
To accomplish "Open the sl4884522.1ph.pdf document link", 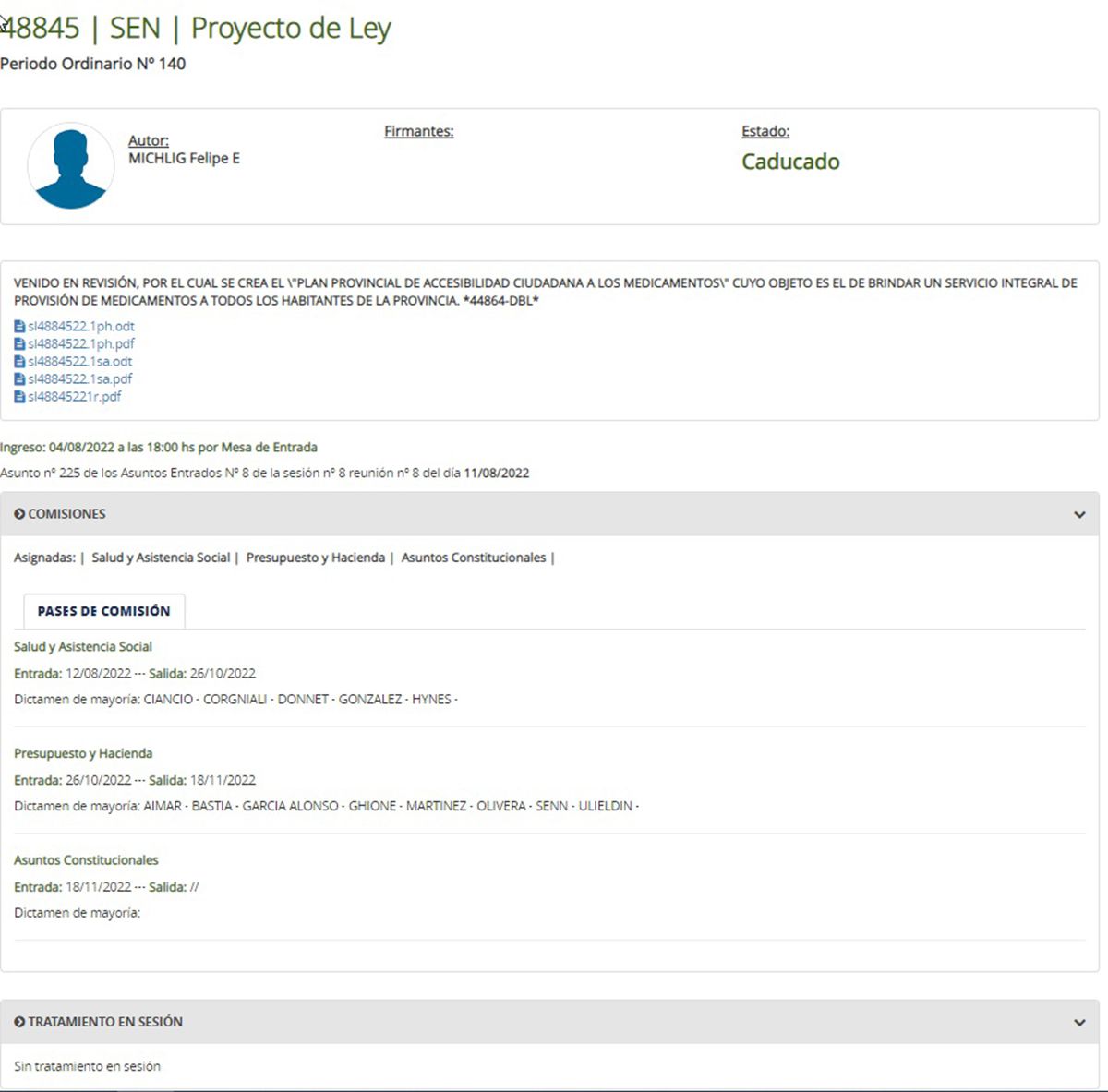I will click(81, 344).
